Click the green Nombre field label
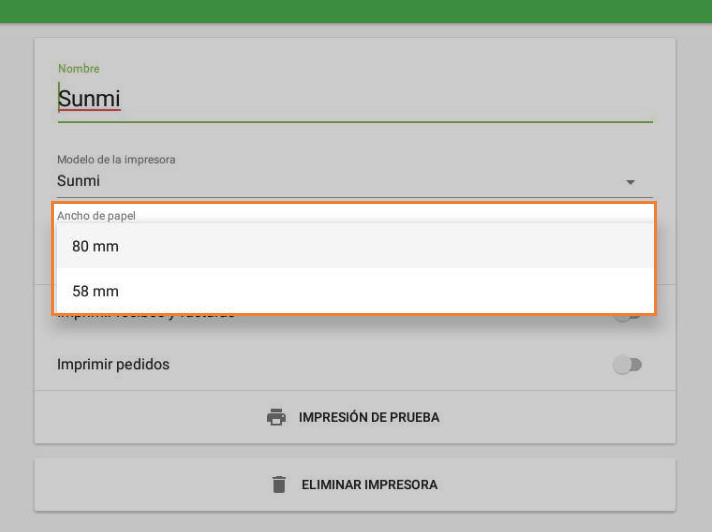This screenshot has height=532, width=712. 79,68
